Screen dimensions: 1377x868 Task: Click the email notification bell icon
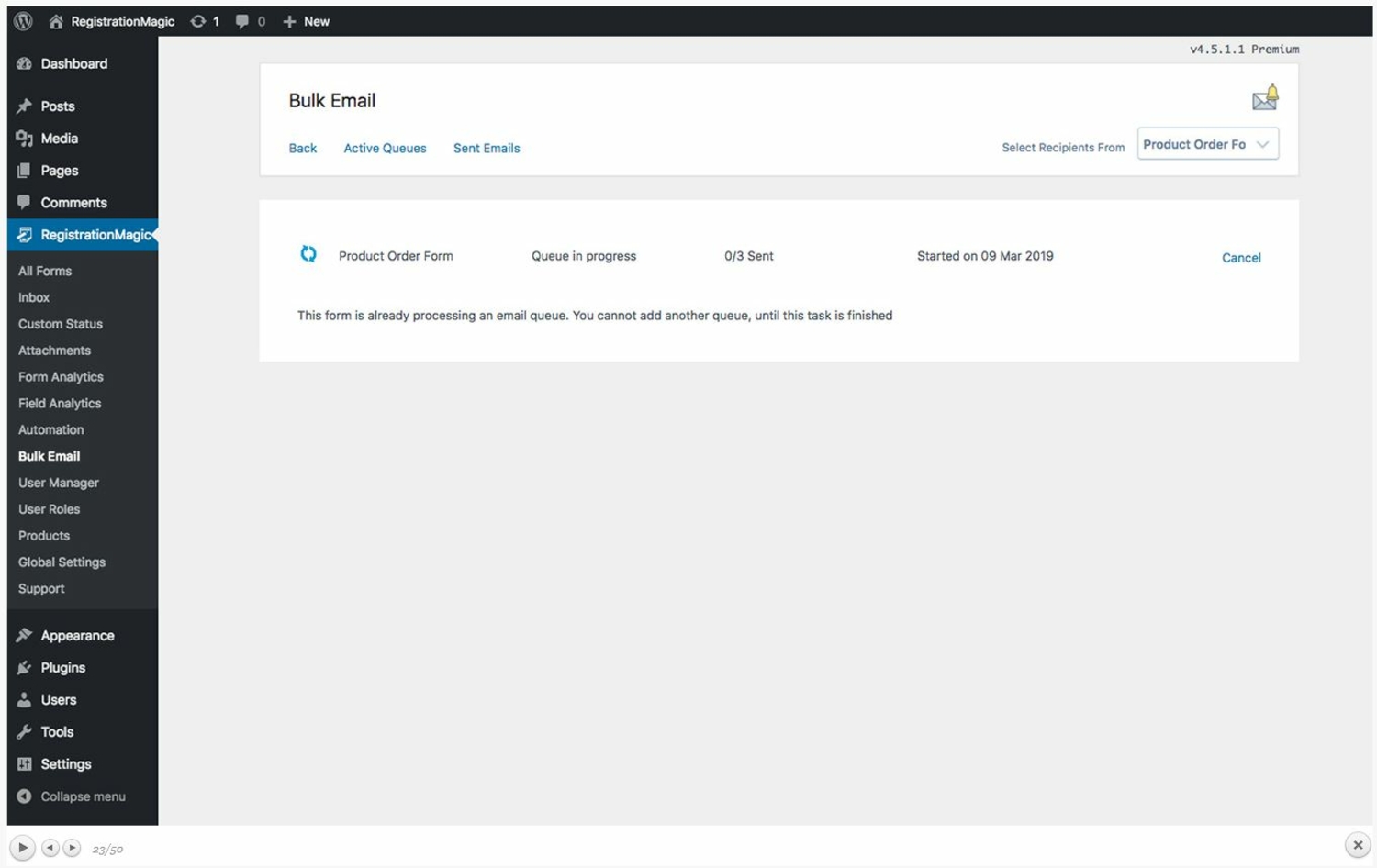(x=1265, y=97)
